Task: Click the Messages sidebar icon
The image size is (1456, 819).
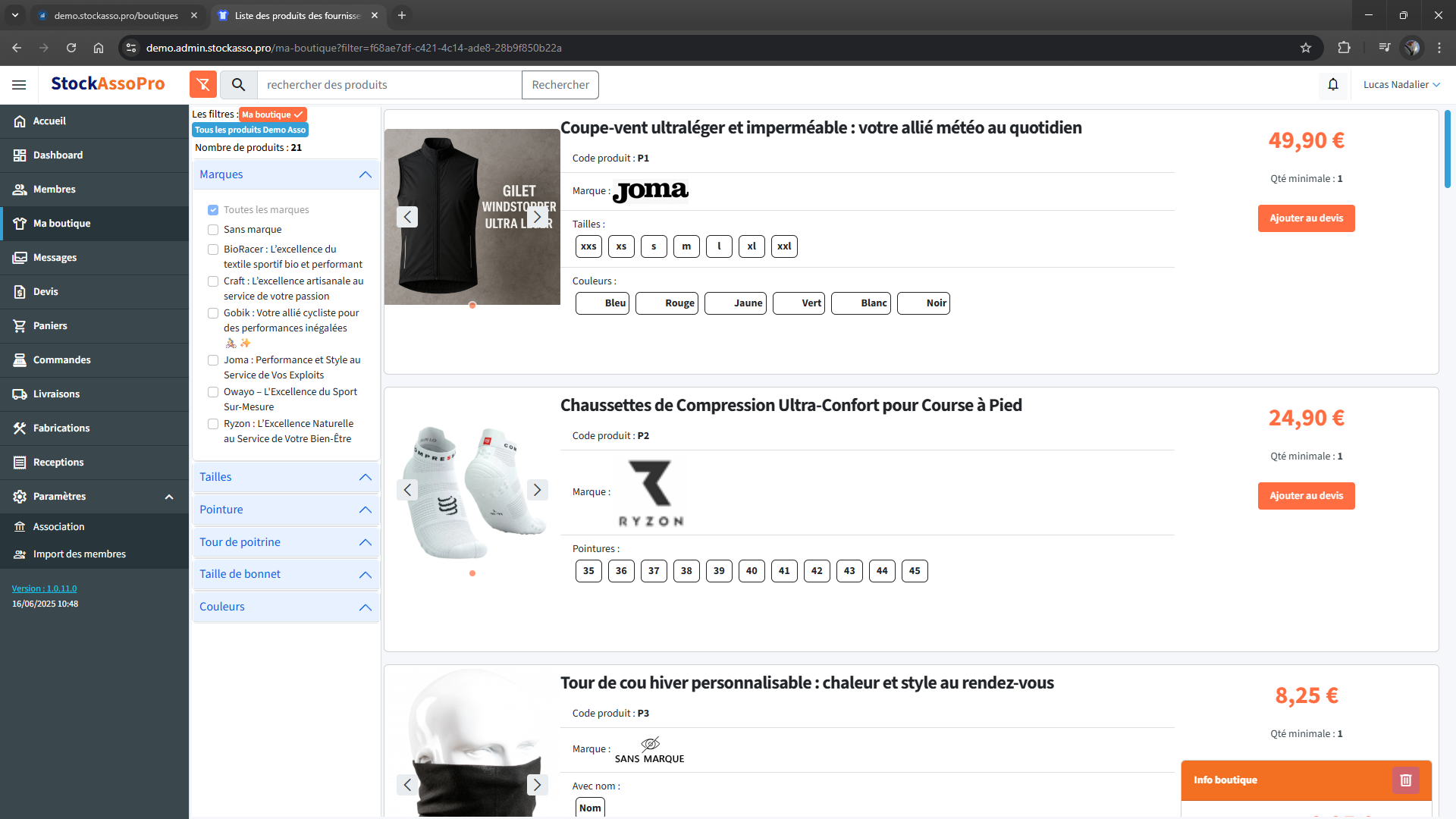Action: (20, 258)
